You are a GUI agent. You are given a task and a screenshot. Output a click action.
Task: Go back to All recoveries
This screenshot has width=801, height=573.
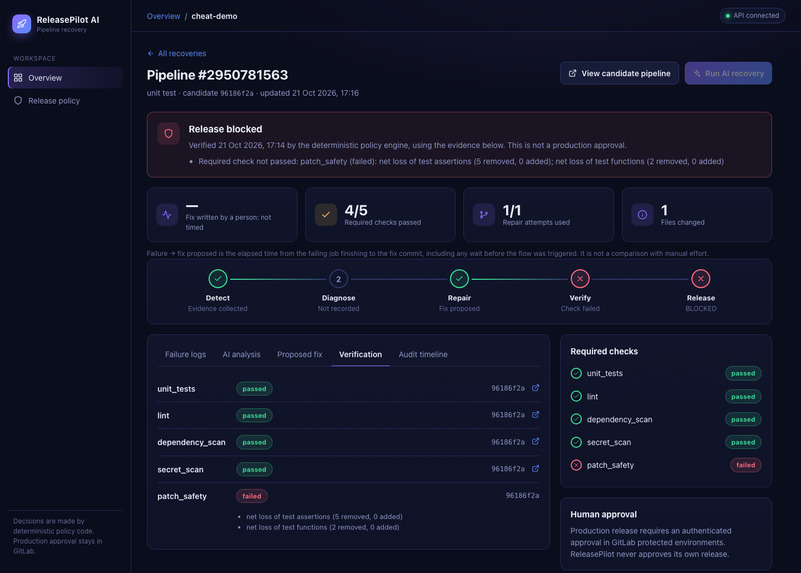click(177, 53)
